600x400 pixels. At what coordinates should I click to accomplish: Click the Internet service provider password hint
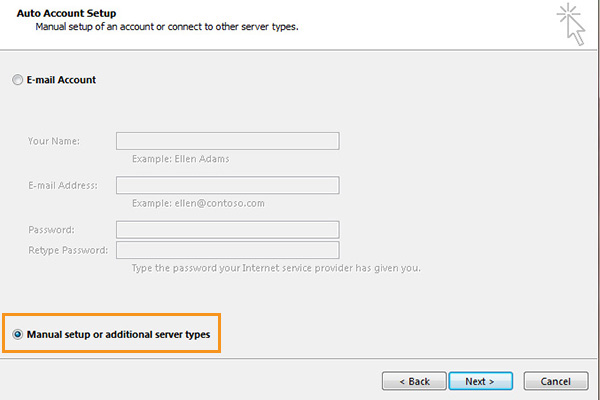tap(276, 268)
